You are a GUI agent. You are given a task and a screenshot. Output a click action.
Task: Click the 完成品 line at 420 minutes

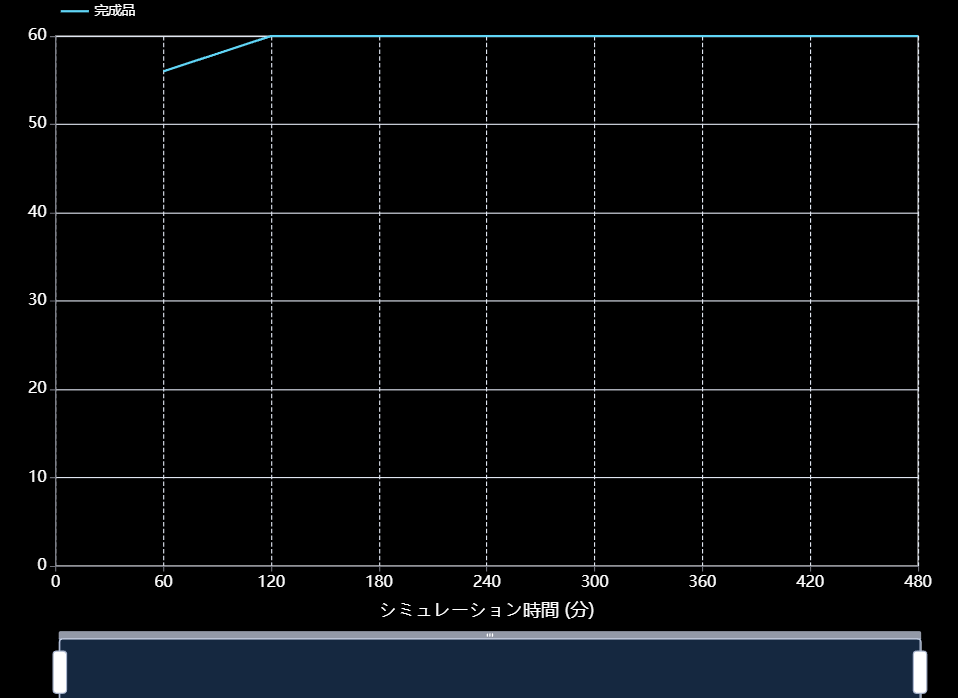click(x=810, y=36)
